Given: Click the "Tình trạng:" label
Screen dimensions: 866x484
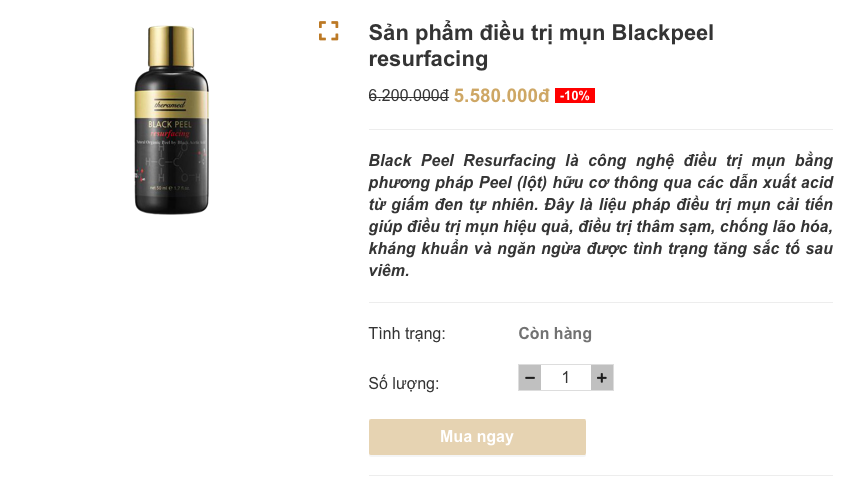Looking at the screenshot, I should (407, 333).
